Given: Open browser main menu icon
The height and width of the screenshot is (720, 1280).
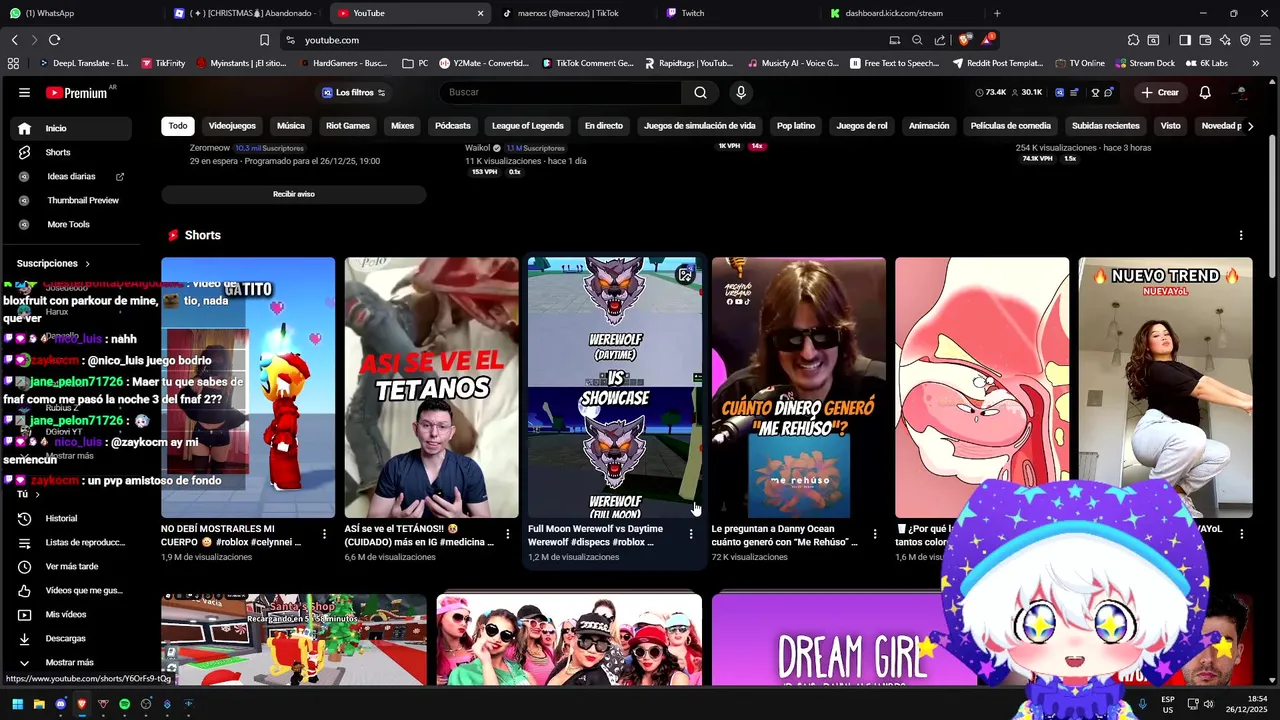Looking at the screenshot, I should (x=1265, y=40).
